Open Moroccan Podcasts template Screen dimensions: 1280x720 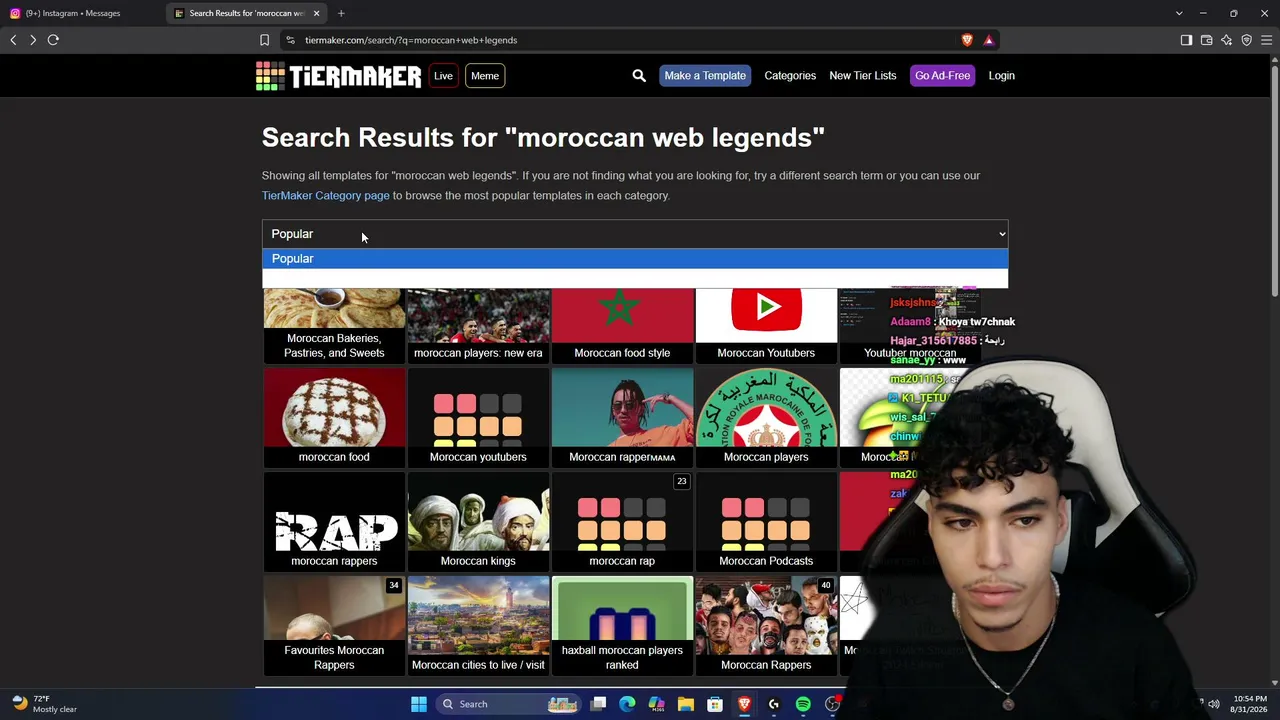click(766, 521)
